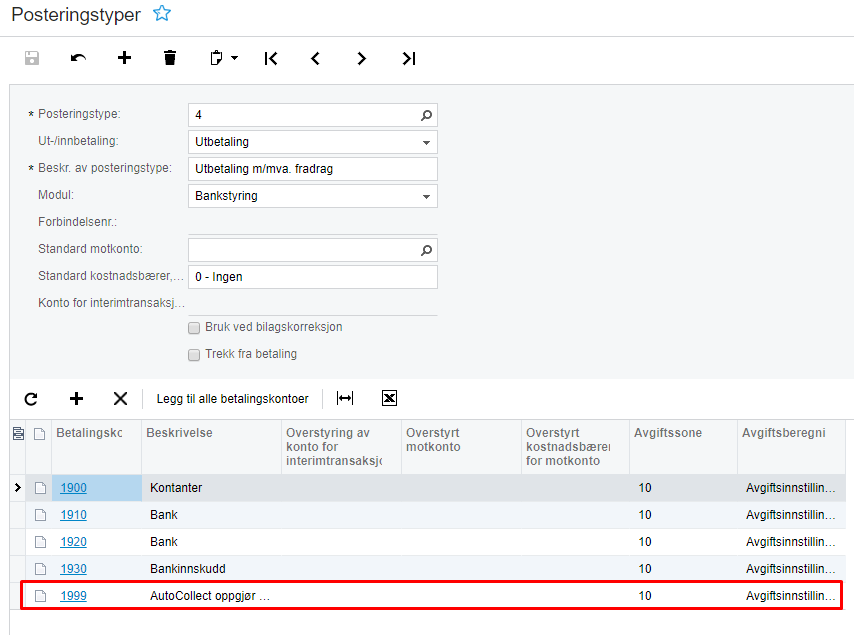
Task: Sort by Beskrivelse column header
Action: click(x=211, y=447)
